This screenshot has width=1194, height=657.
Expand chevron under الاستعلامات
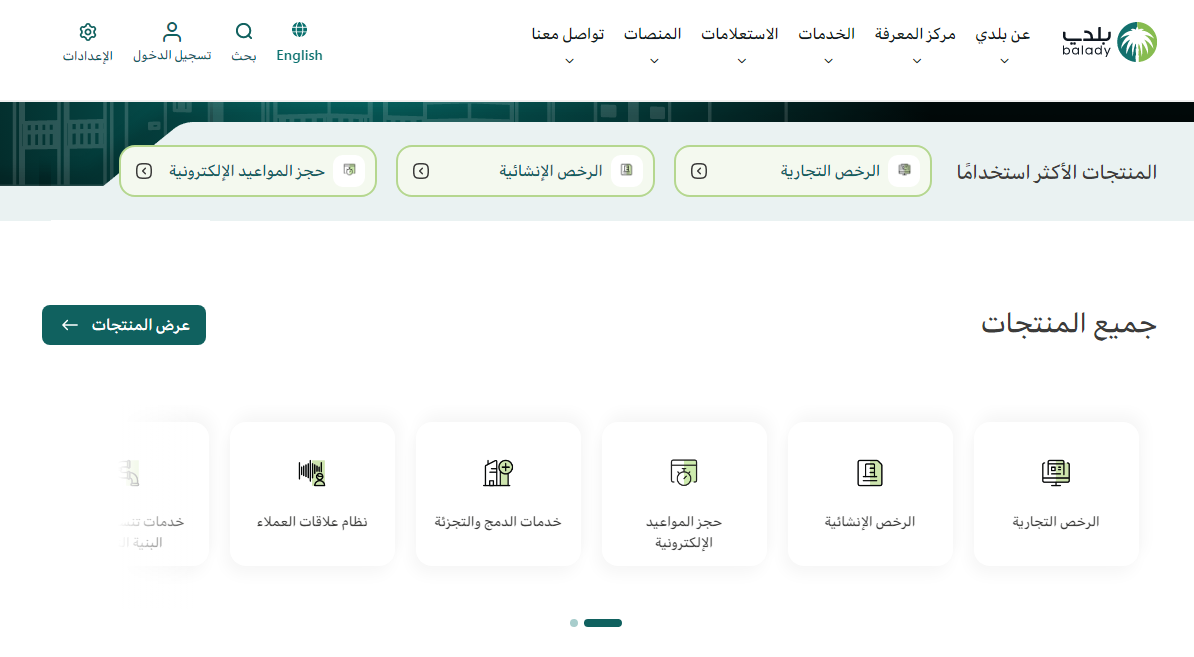(742, 61)
